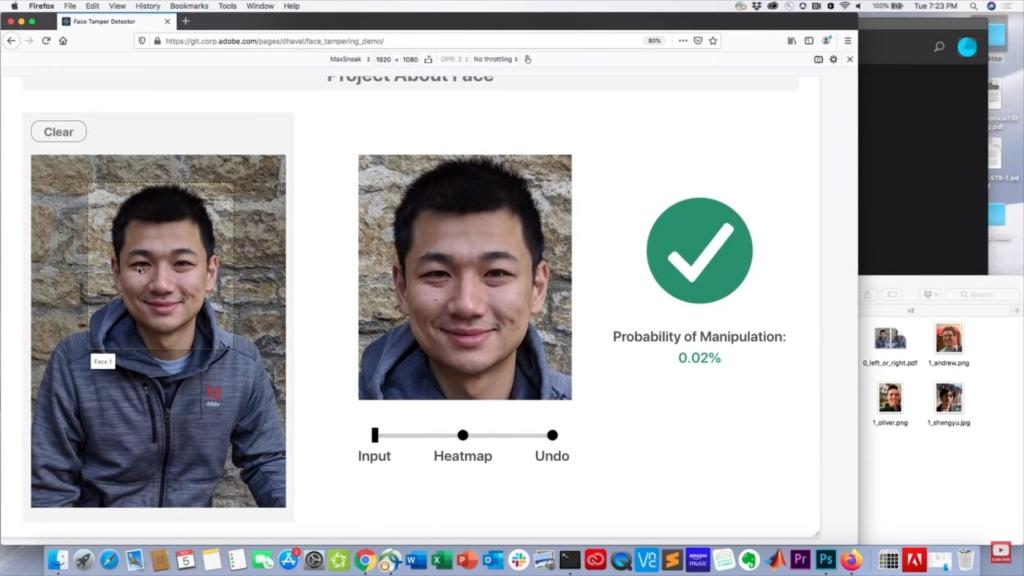This screenshot has height=576, width=1024.
Task: Toggle touch simulation in responsive toolbar
Action: coord(528,59)
